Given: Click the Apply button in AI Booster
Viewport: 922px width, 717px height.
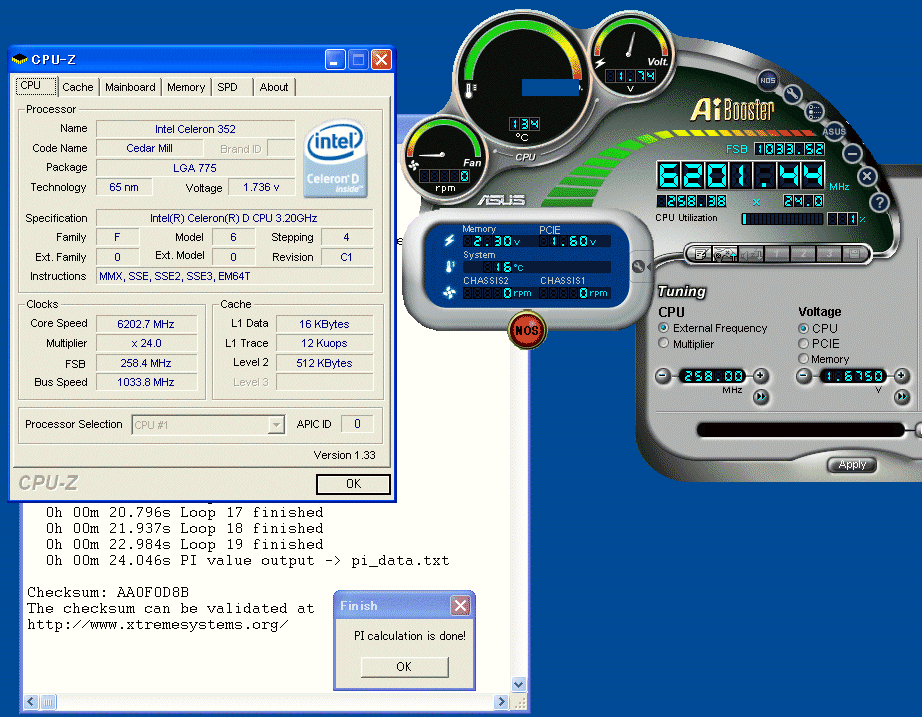Looking at the screenshot, I should tap(852, 465).
